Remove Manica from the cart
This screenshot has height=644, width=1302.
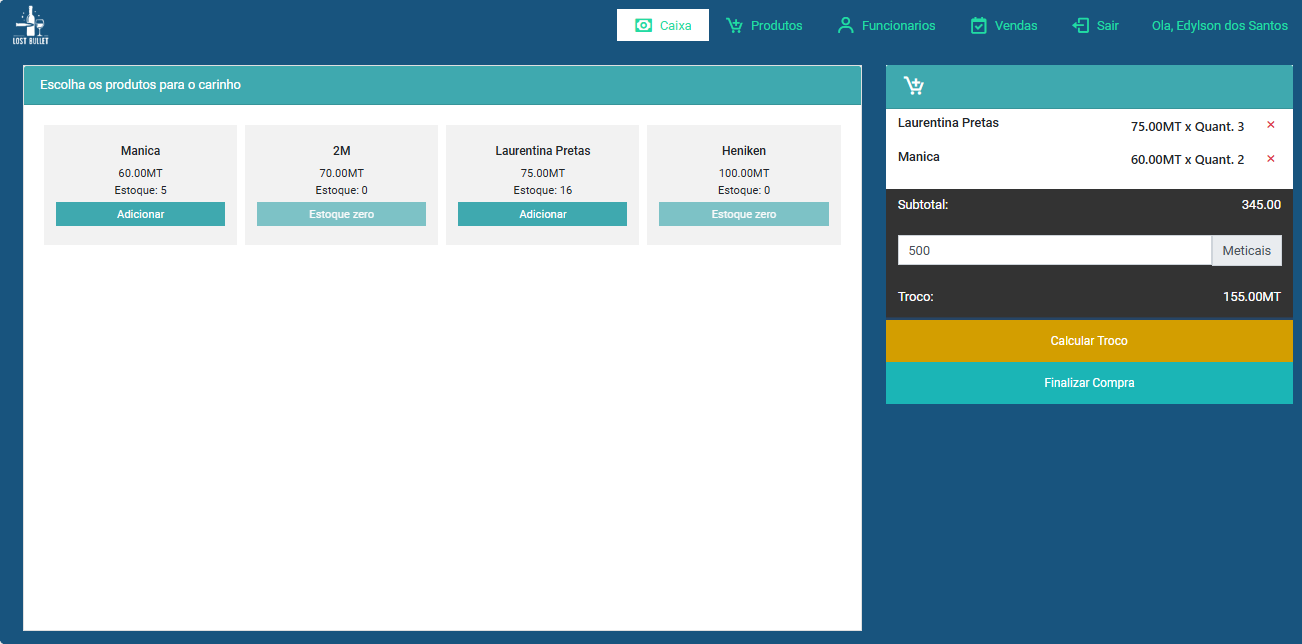pos(1270,159)
